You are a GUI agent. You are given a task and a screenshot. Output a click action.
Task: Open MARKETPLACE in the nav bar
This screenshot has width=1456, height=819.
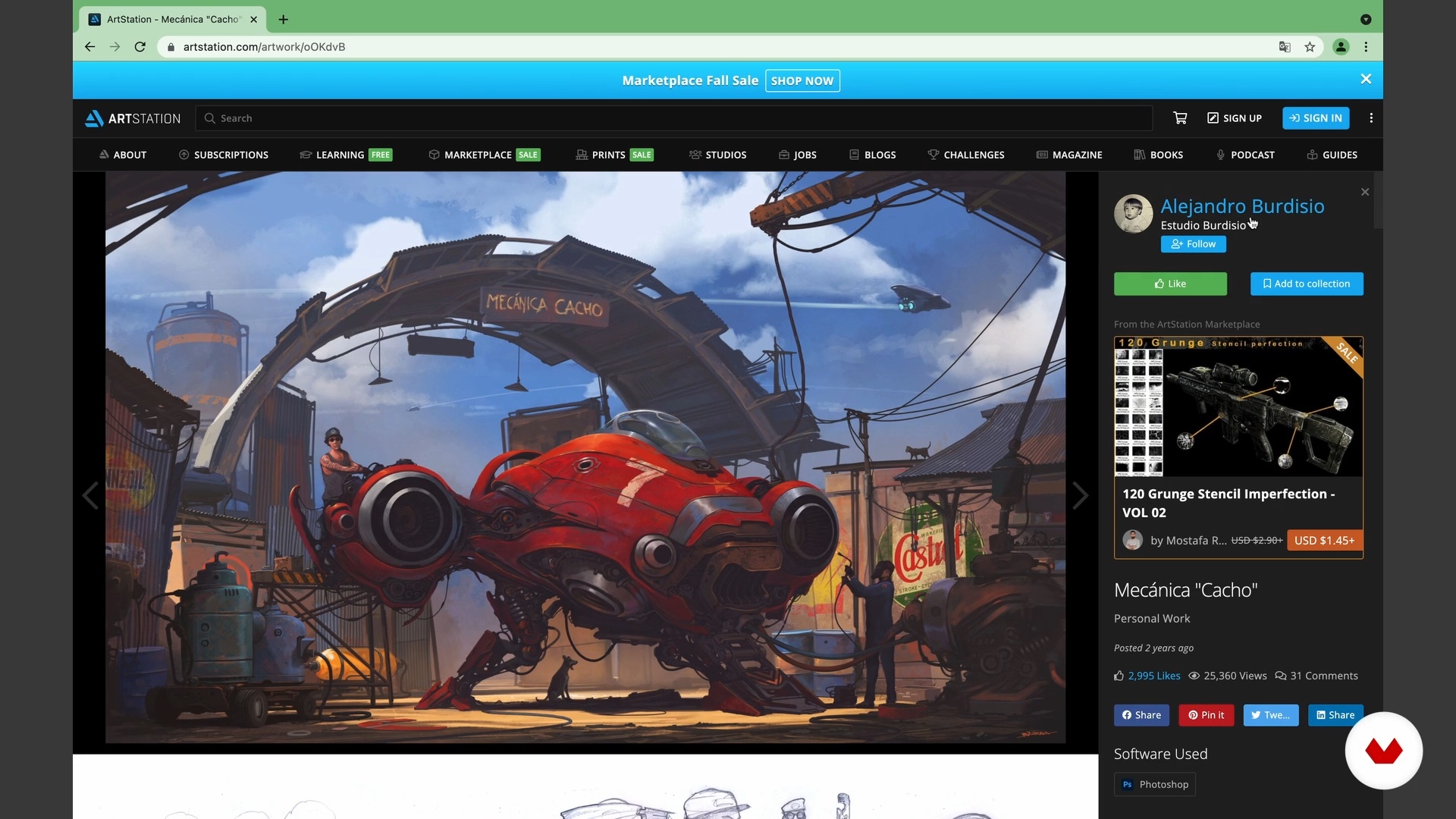(484, 155)
